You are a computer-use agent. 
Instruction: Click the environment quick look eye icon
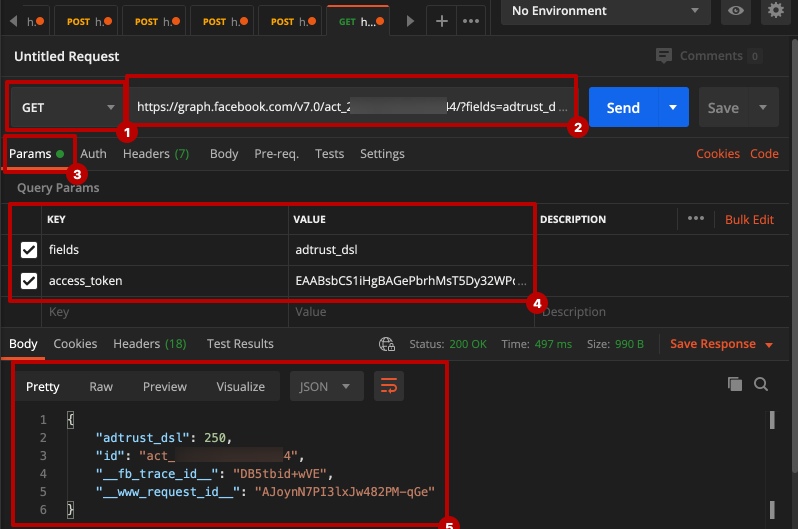735,11
